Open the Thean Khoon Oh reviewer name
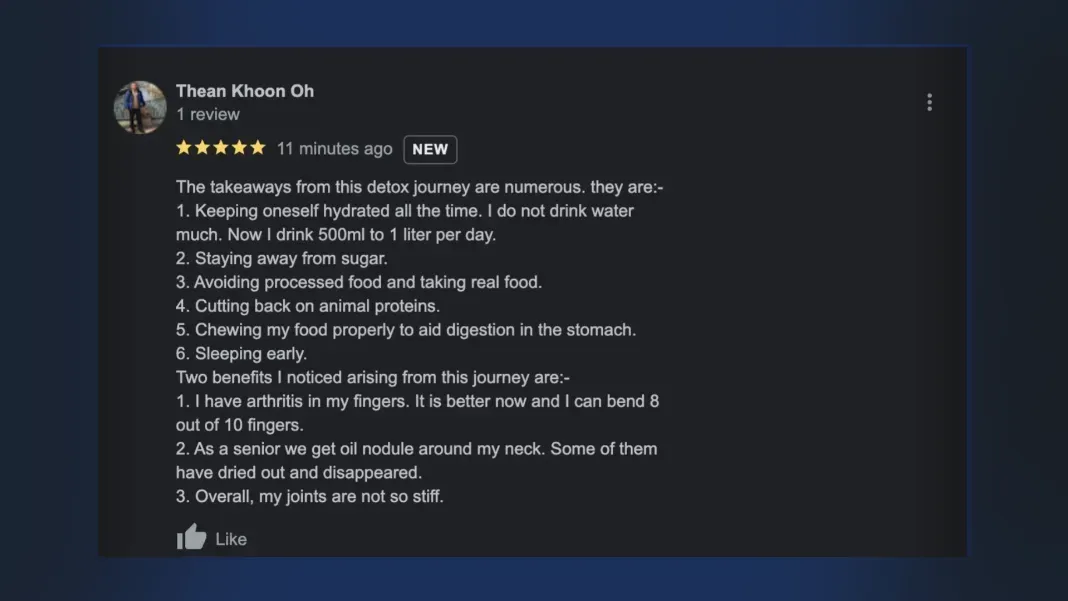Viewport: 1068px width, 601px height. click(x=245, y=91)
